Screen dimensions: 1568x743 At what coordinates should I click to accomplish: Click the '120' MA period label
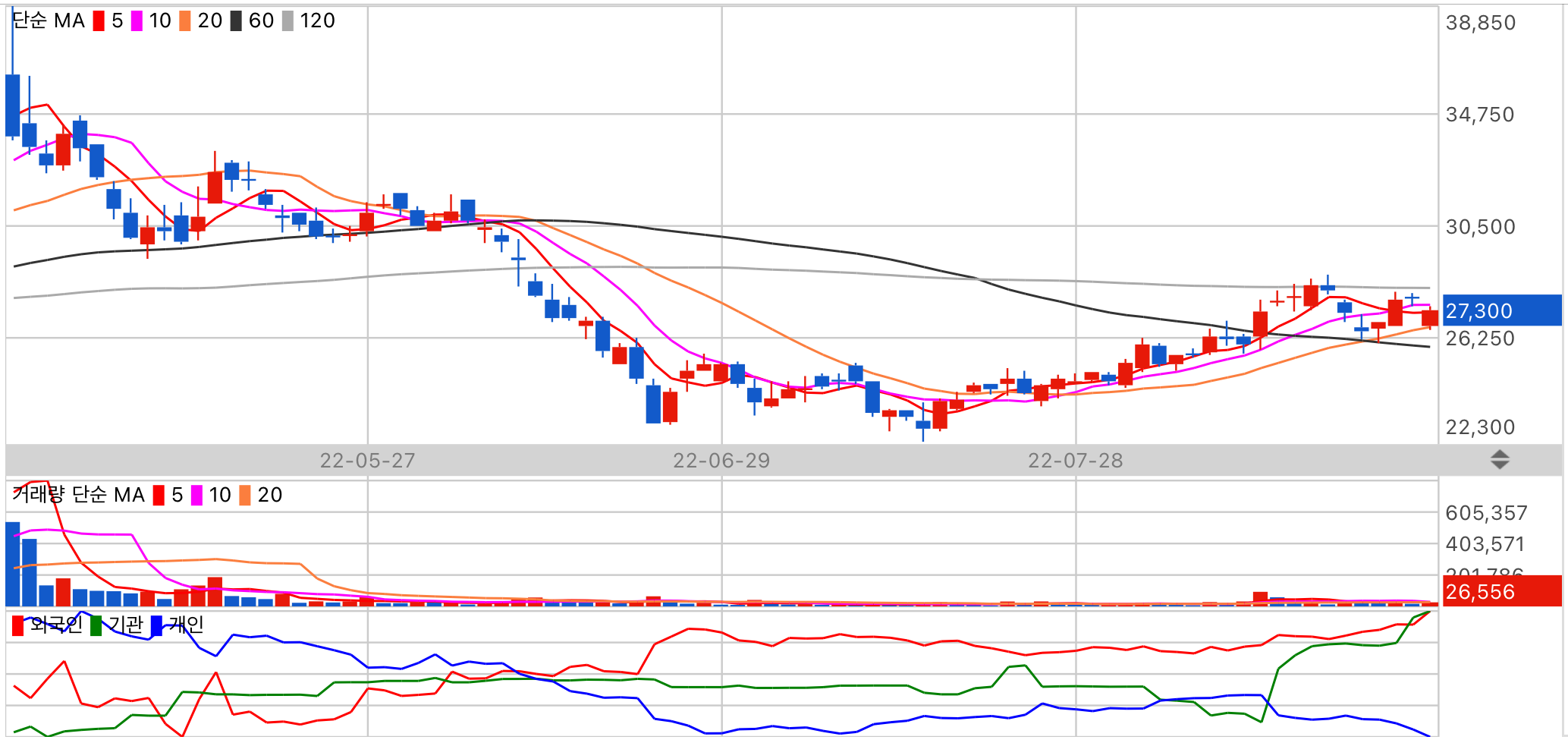317,21
